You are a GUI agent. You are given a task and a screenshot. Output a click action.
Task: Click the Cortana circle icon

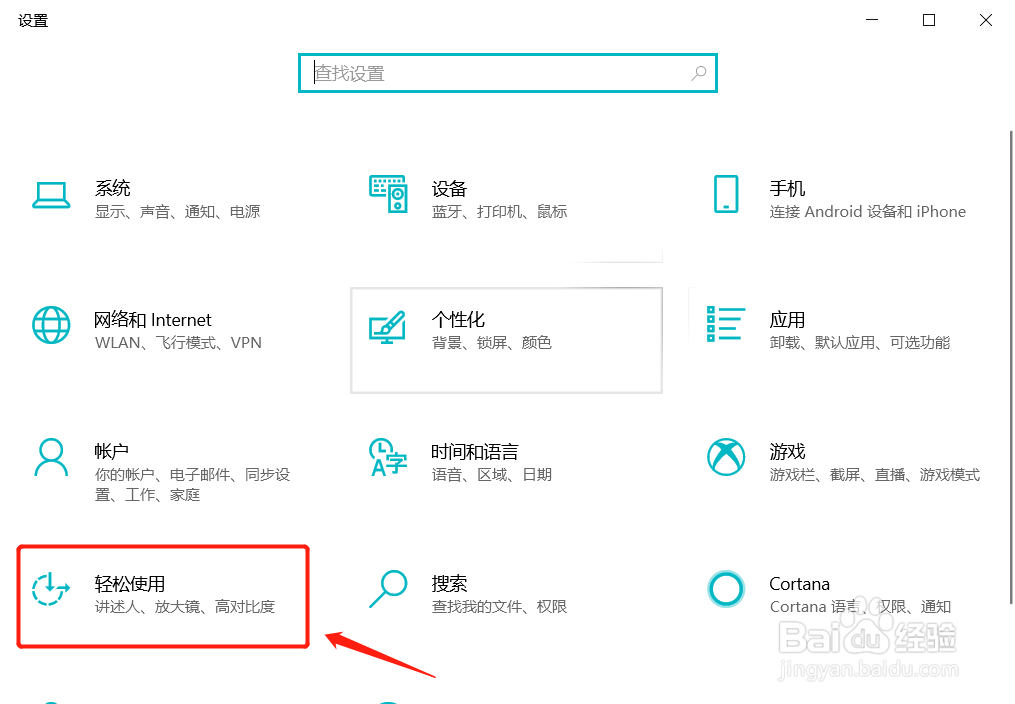(x=726, y=589)
